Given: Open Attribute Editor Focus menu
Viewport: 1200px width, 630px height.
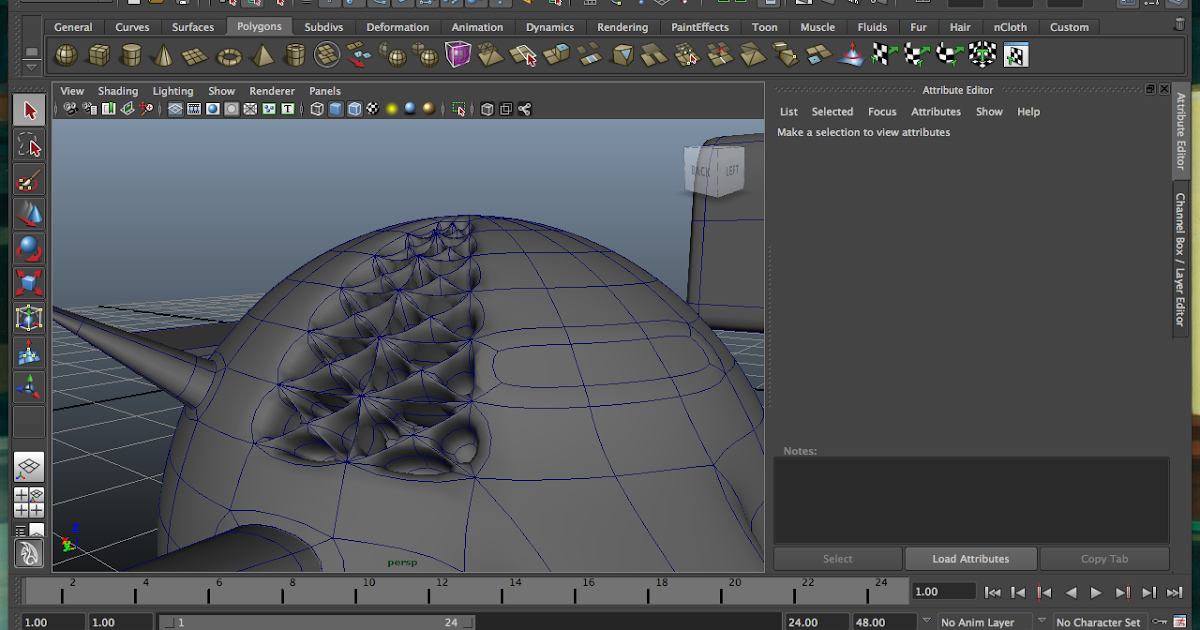Looking at the screenshot, I should 882,112.
